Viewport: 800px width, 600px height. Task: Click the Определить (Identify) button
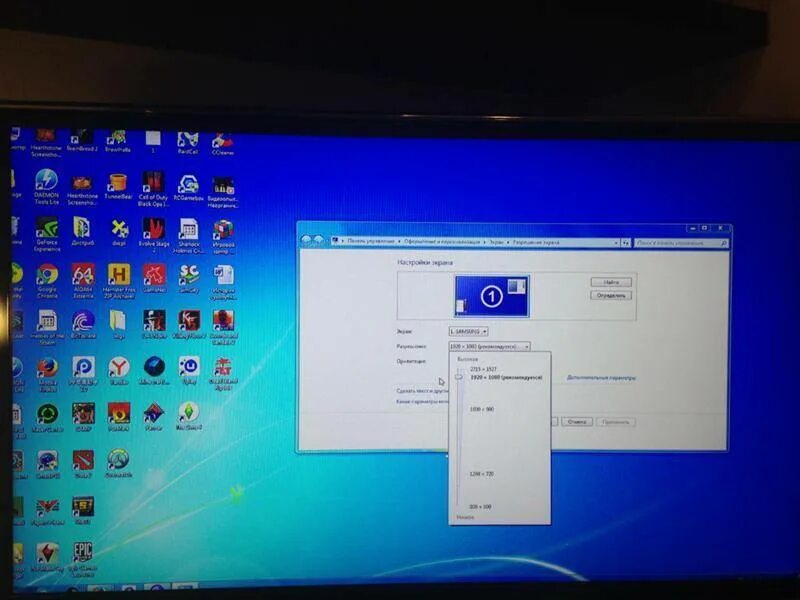611,295
